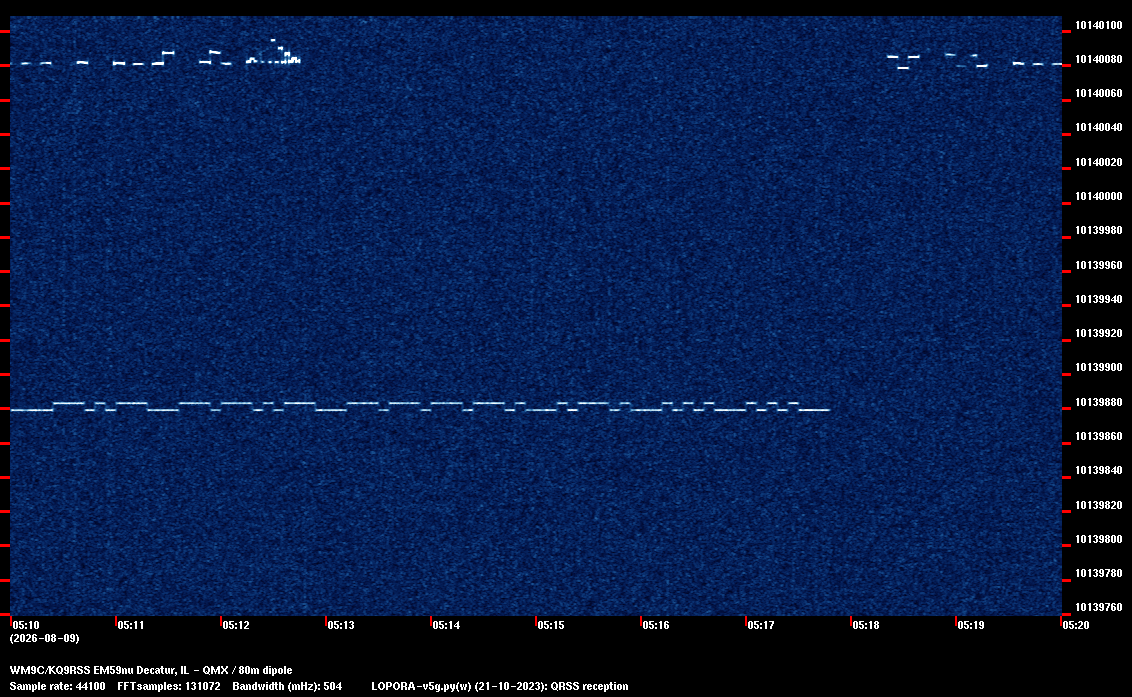
Task: Click the 05:16 time axis label
Action: pyautogui.click(x=656, y=625)
